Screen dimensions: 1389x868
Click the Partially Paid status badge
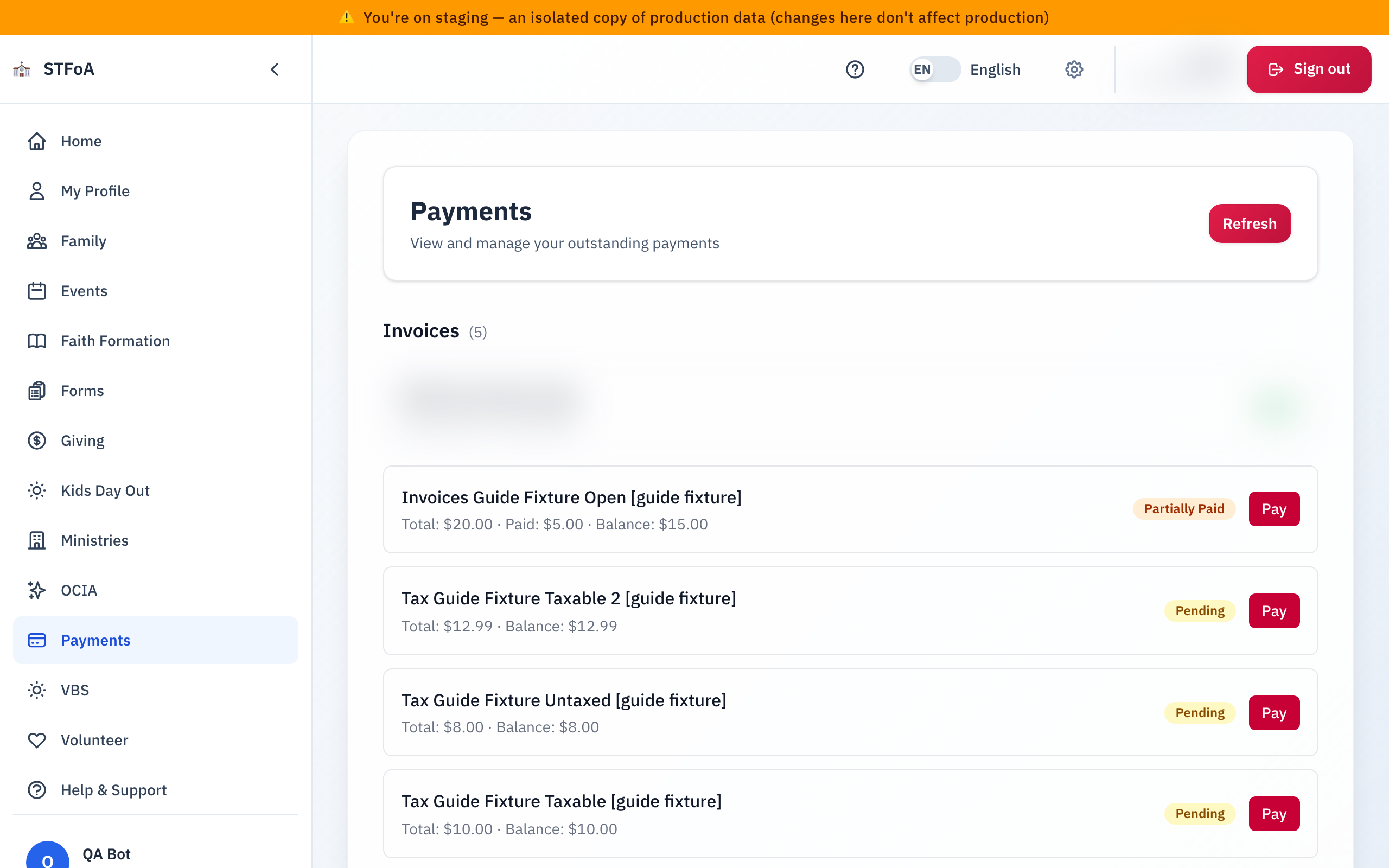(x=1183, y=509)
